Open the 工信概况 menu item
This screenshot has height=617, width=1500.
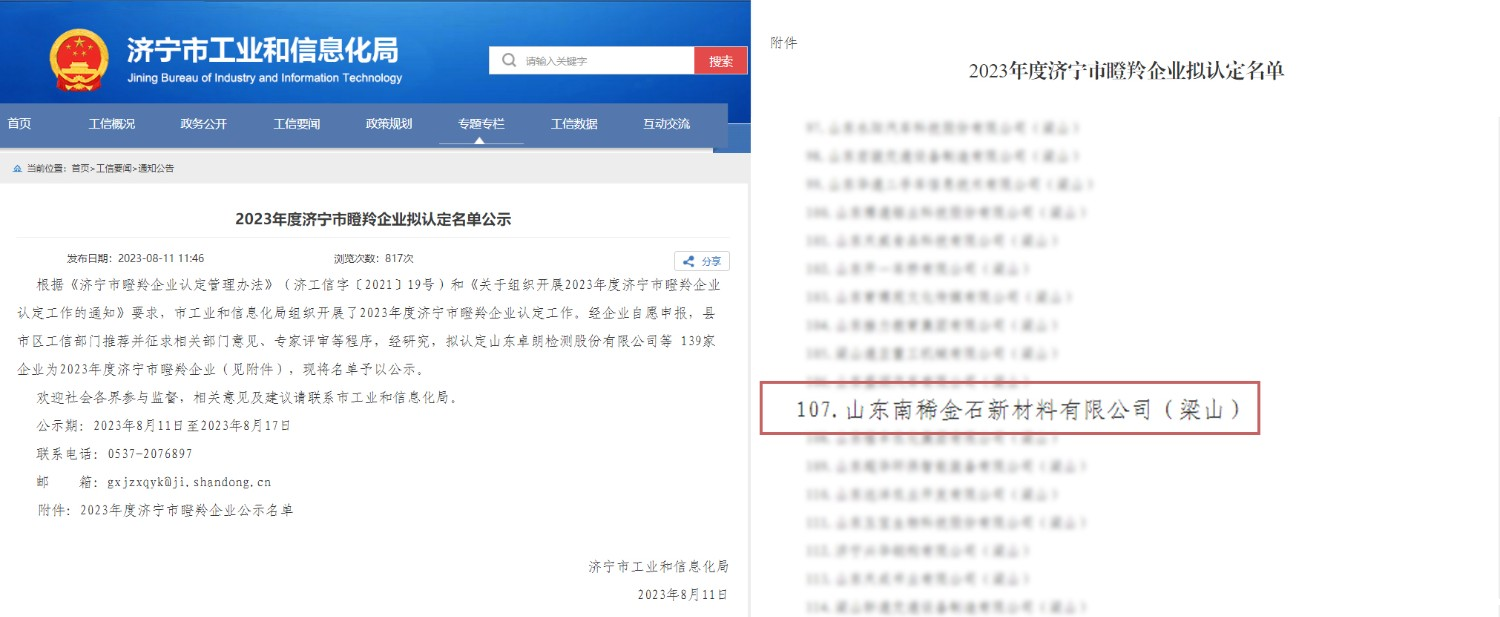(x=111, y=124)
